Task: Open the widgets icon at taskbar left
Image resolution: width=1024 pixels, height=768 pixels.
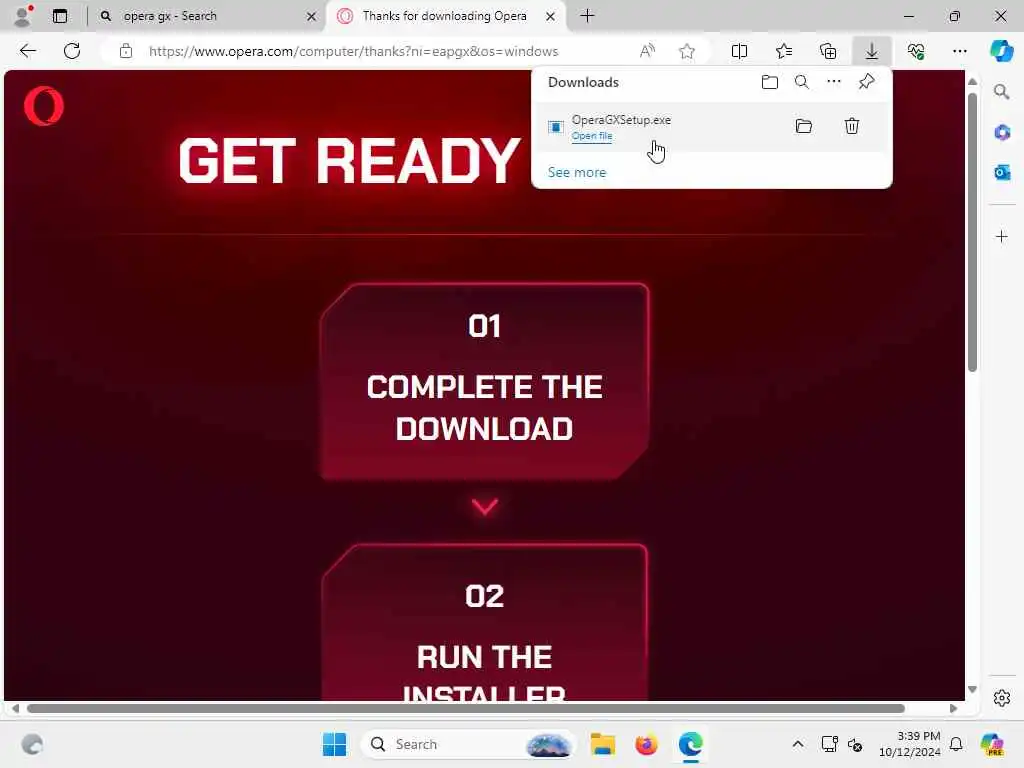Action: pos(32,744)
